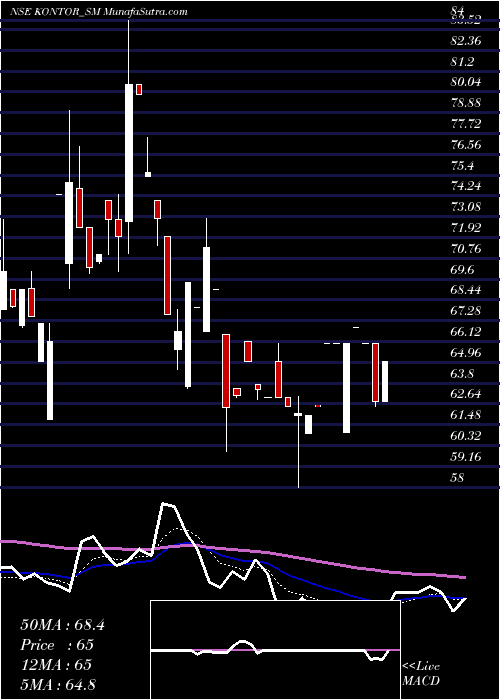
Task: Click the 78.88 price axis label
Action: point(466,104)
